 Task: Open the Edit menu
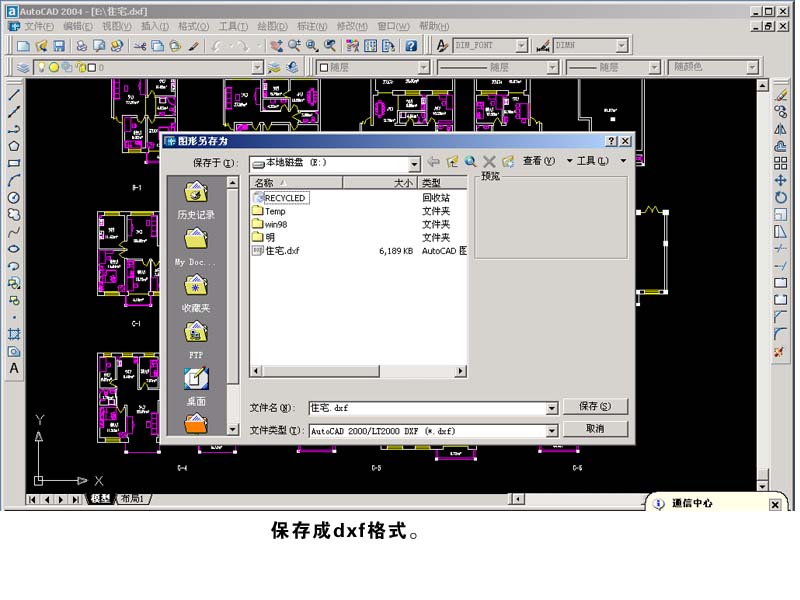78,26
